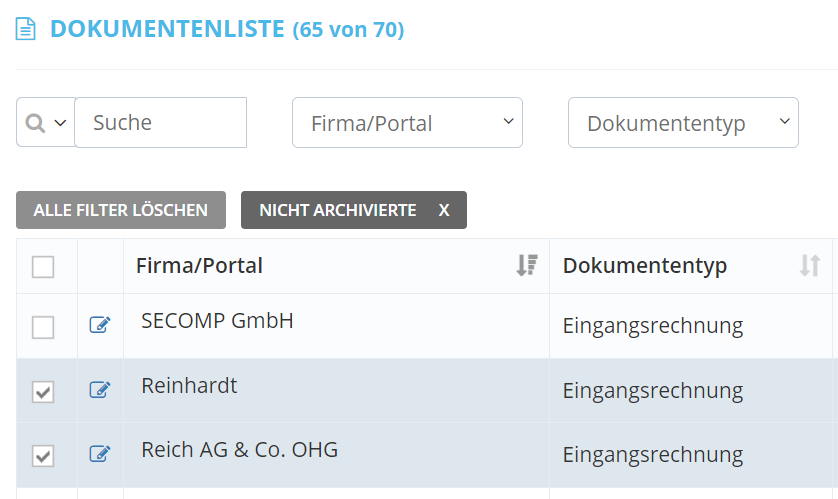Tick the select-all checkbox in table header
This screenshot has width=838, height=499.
point(43,267)
